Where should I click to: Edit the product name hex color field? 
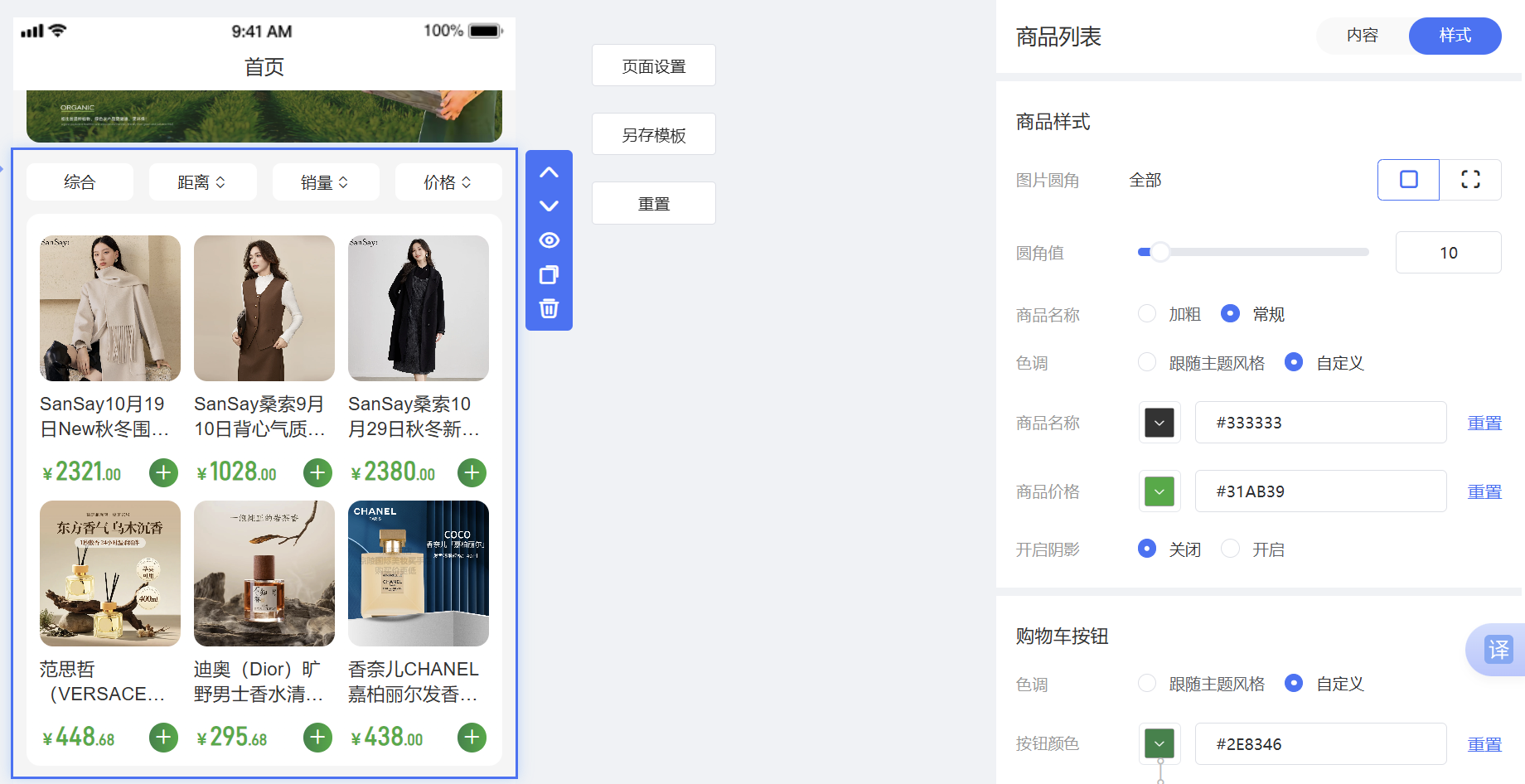(x=1321, y=423)
